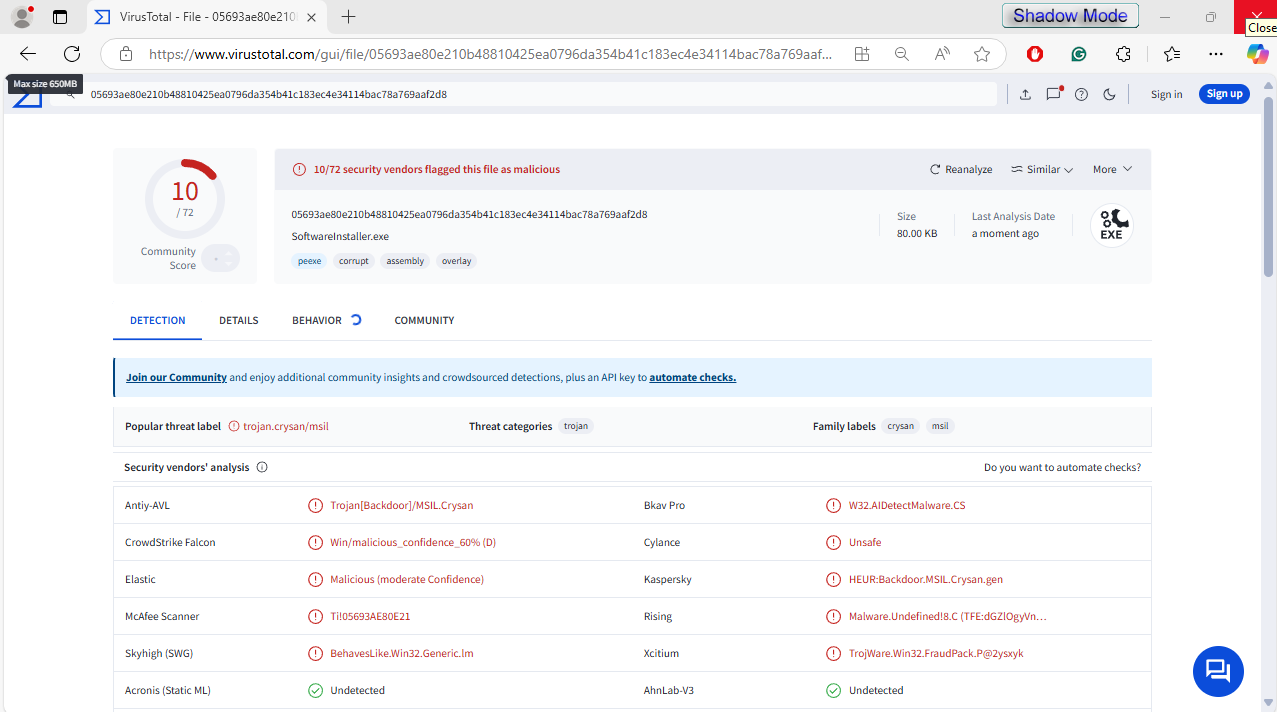Click the info icon beside Security vendors' analysis
This screenshot has width=1277, height=712.
point(262,467)
